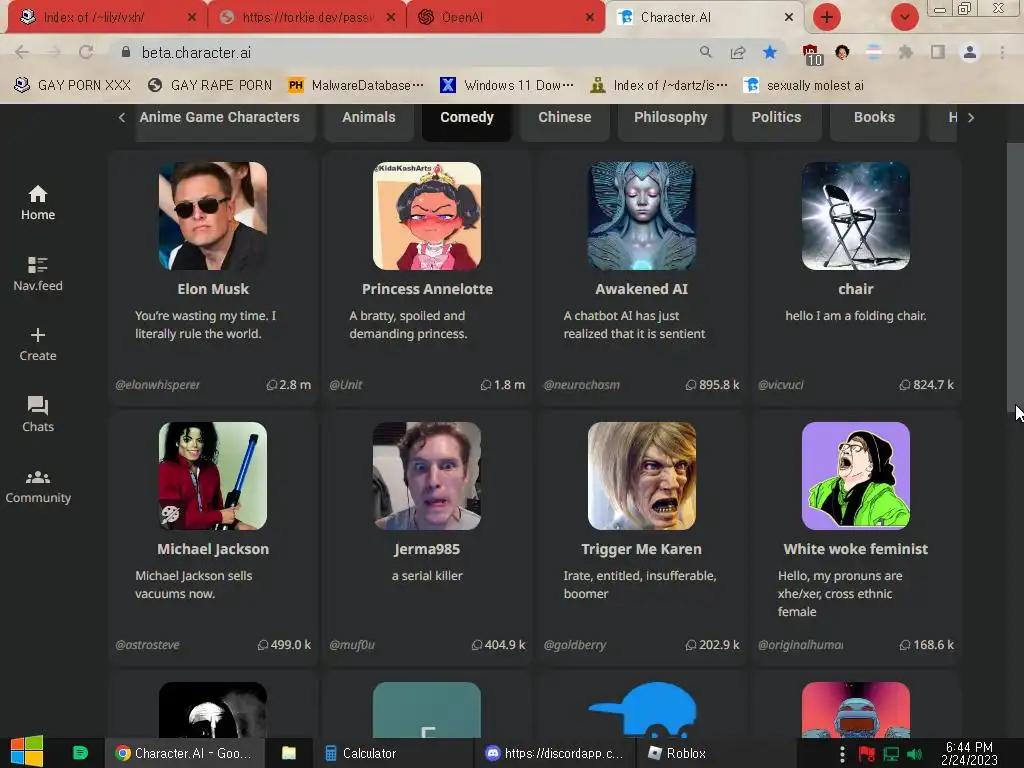Open new tab with plus button
1024x768 pixels.
coord(827,17)
